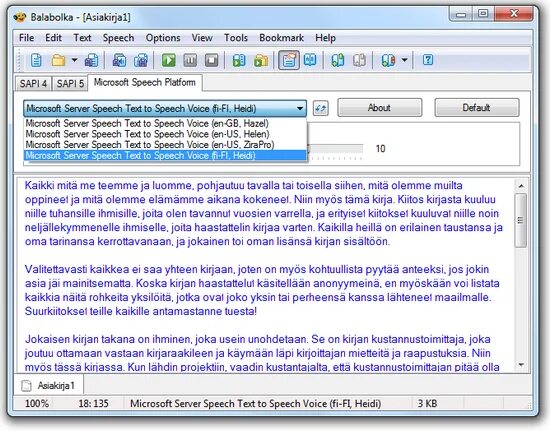The image size is (550, 431).
Task: Open the Speech menu
Action: pos(119,38)
